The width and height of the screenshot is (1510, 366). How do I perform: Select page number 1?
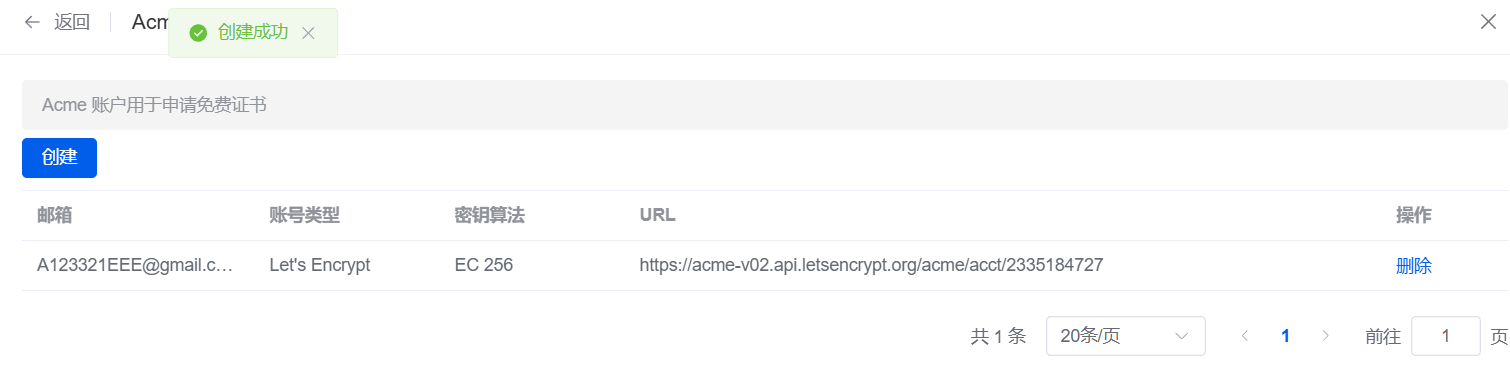1285,336
